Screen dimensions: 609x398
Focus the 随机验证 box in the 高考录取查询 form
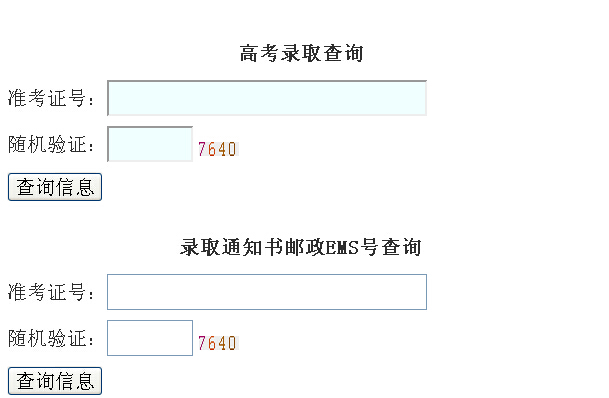150,144
